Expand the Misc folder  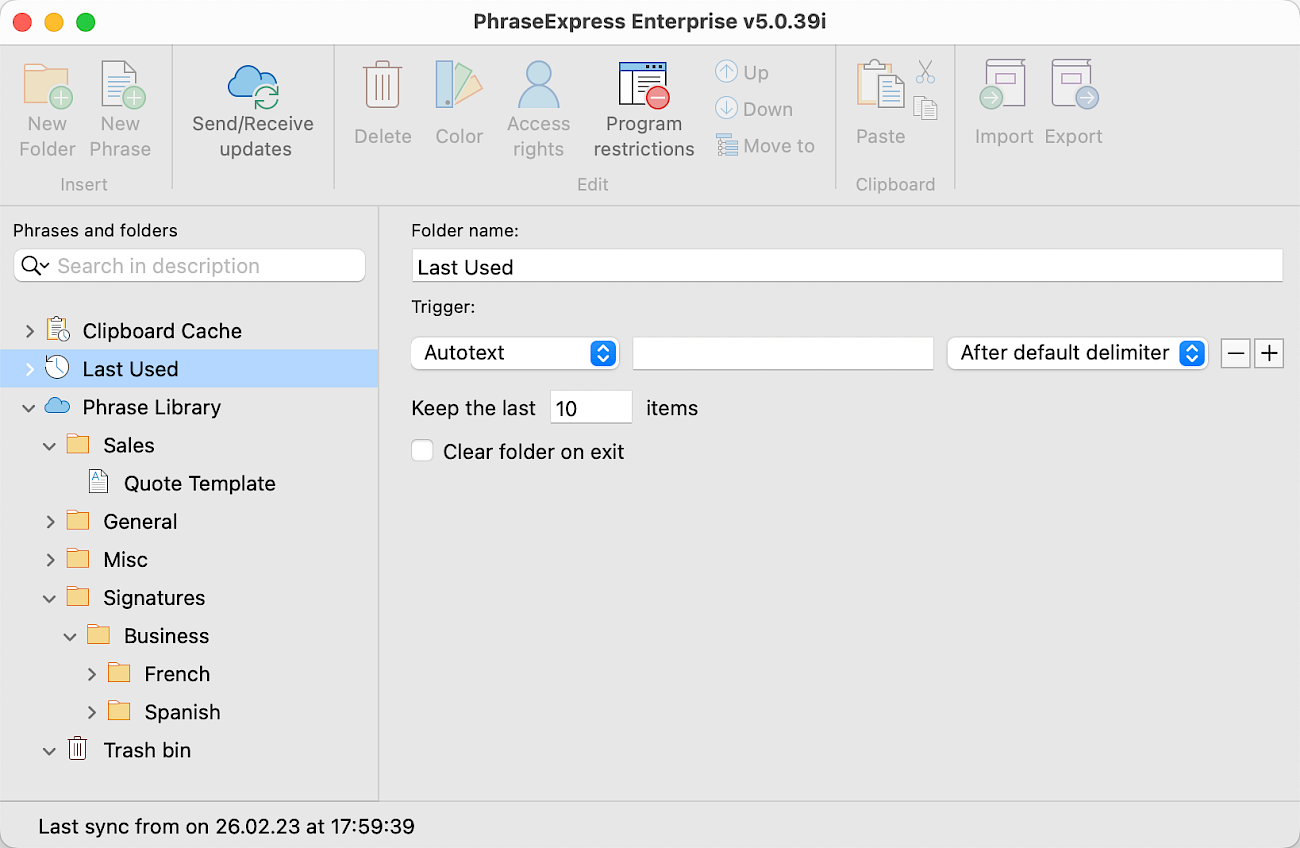click(50, 560)
